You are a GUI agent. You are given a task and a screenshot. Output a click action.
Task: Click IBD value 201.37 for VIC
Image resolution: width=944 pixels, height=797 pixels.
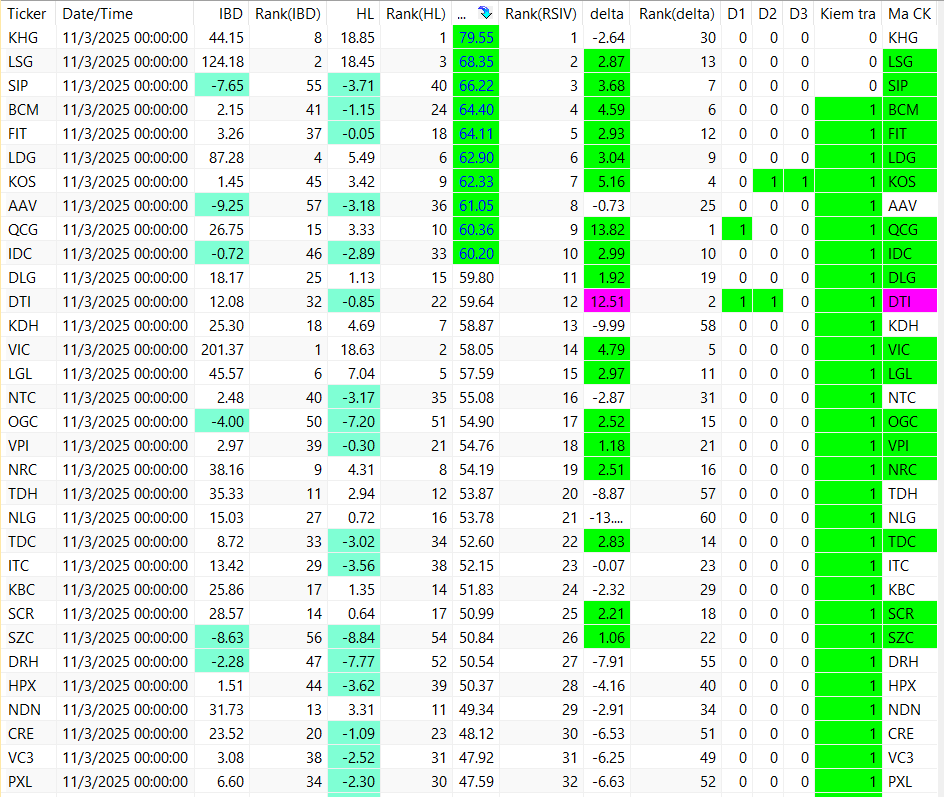pos(222,350)
